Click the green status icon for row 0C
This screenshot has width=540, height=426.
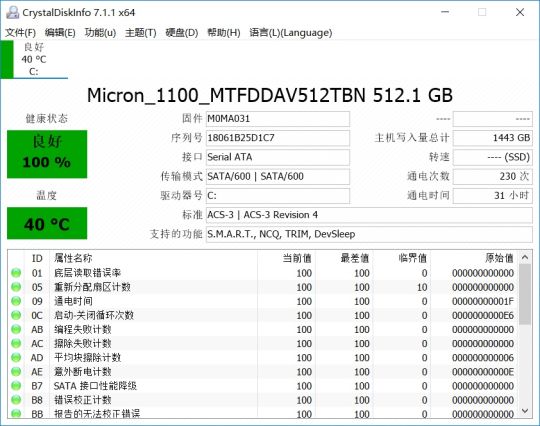click(16, 315)
